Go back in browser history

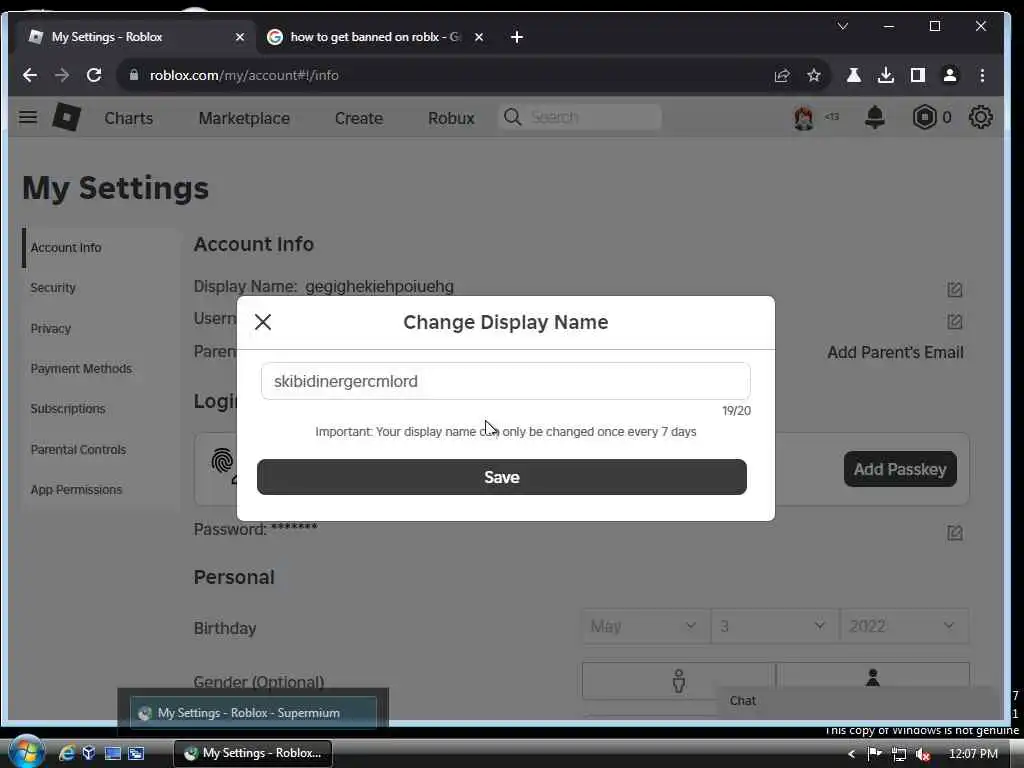coord(29,75)
